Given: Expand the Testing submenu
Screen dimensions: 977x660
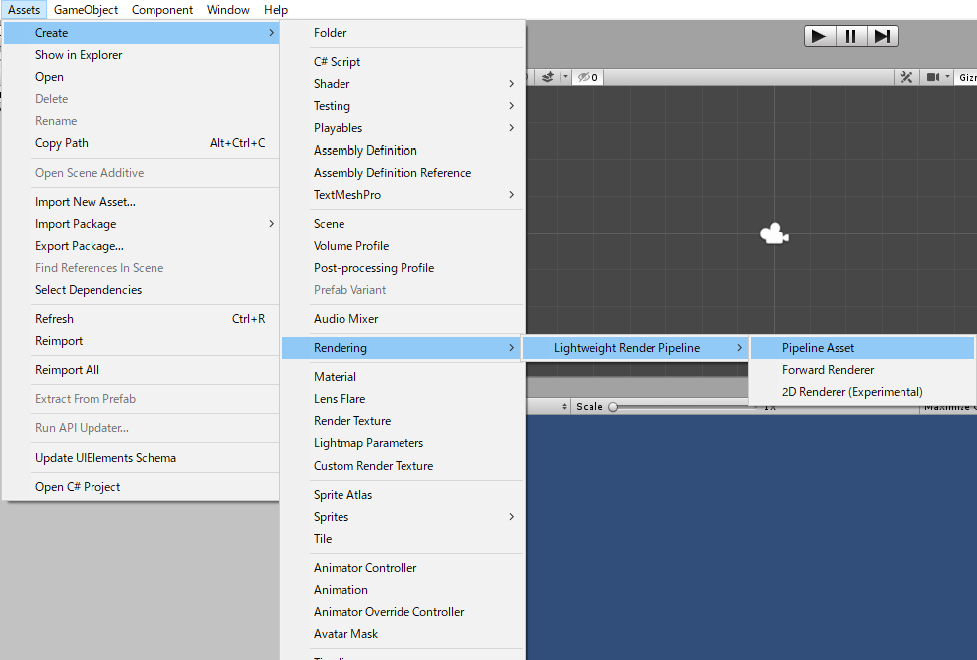Looking at the screenshot, I should [x=403, y=106].
